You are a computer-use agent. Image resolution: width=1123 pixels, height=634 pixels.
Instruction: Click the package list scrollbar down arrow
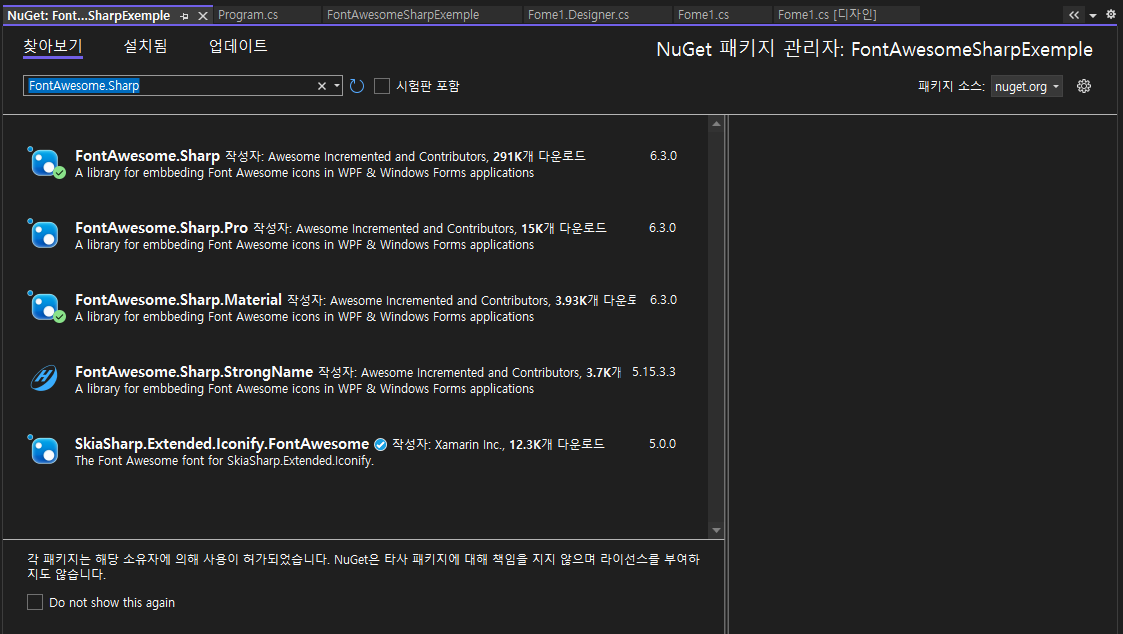tap(716, 530)
